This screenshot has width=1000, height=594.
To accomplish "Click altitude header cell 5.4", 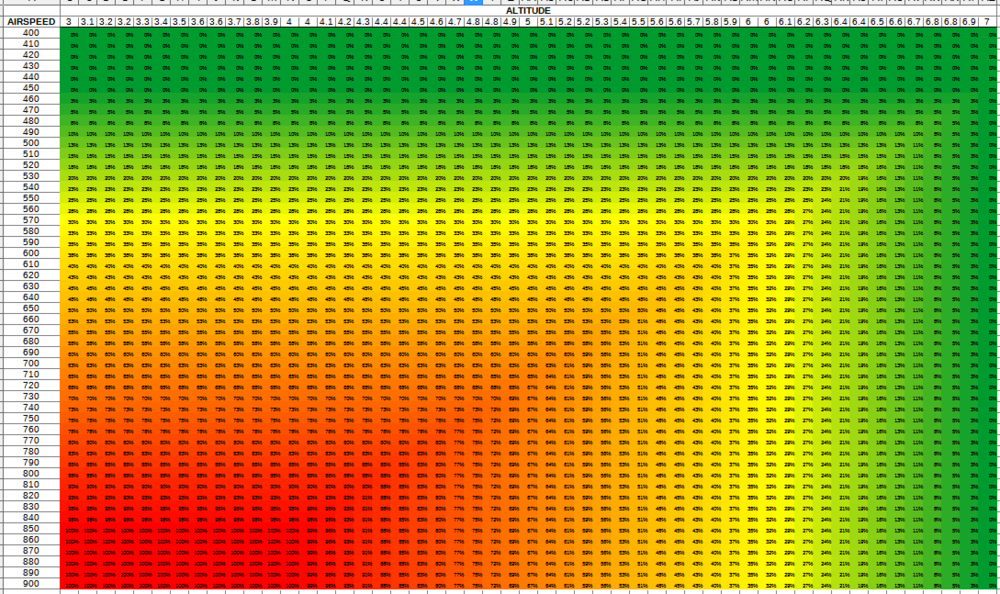I will 621,22.
